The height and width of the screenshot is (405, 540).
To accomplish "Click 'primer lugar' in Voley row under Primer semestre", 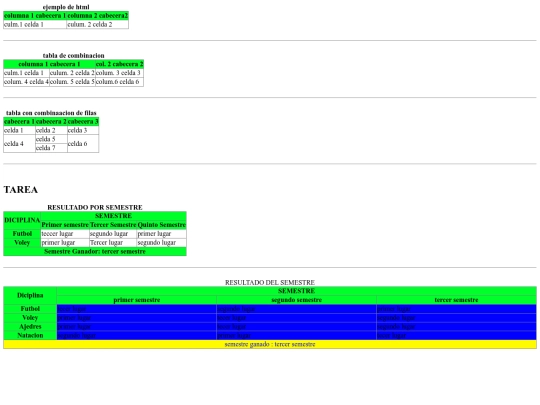I will [65, 243].
